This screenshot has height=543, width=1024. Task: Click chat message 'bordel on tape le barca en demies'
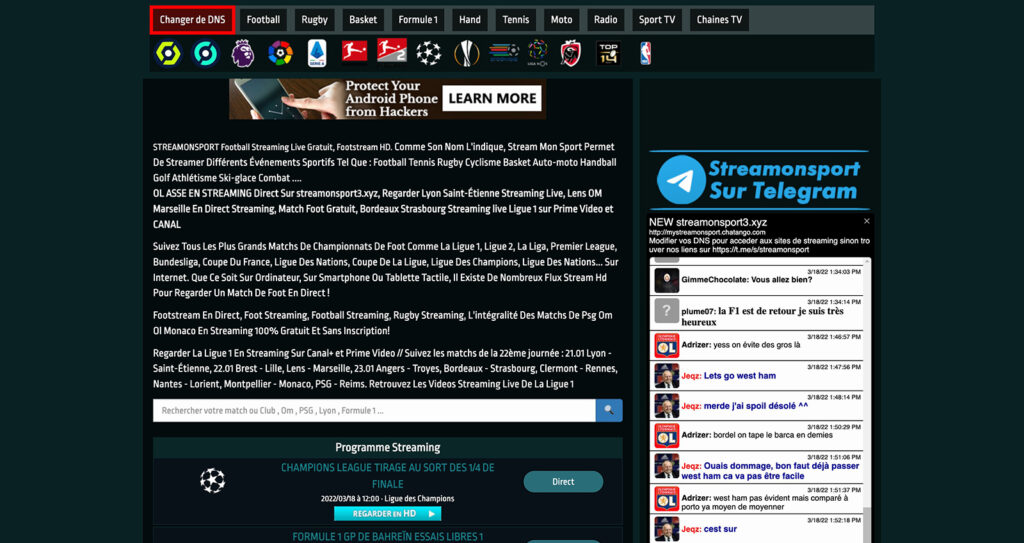(773, 435)
